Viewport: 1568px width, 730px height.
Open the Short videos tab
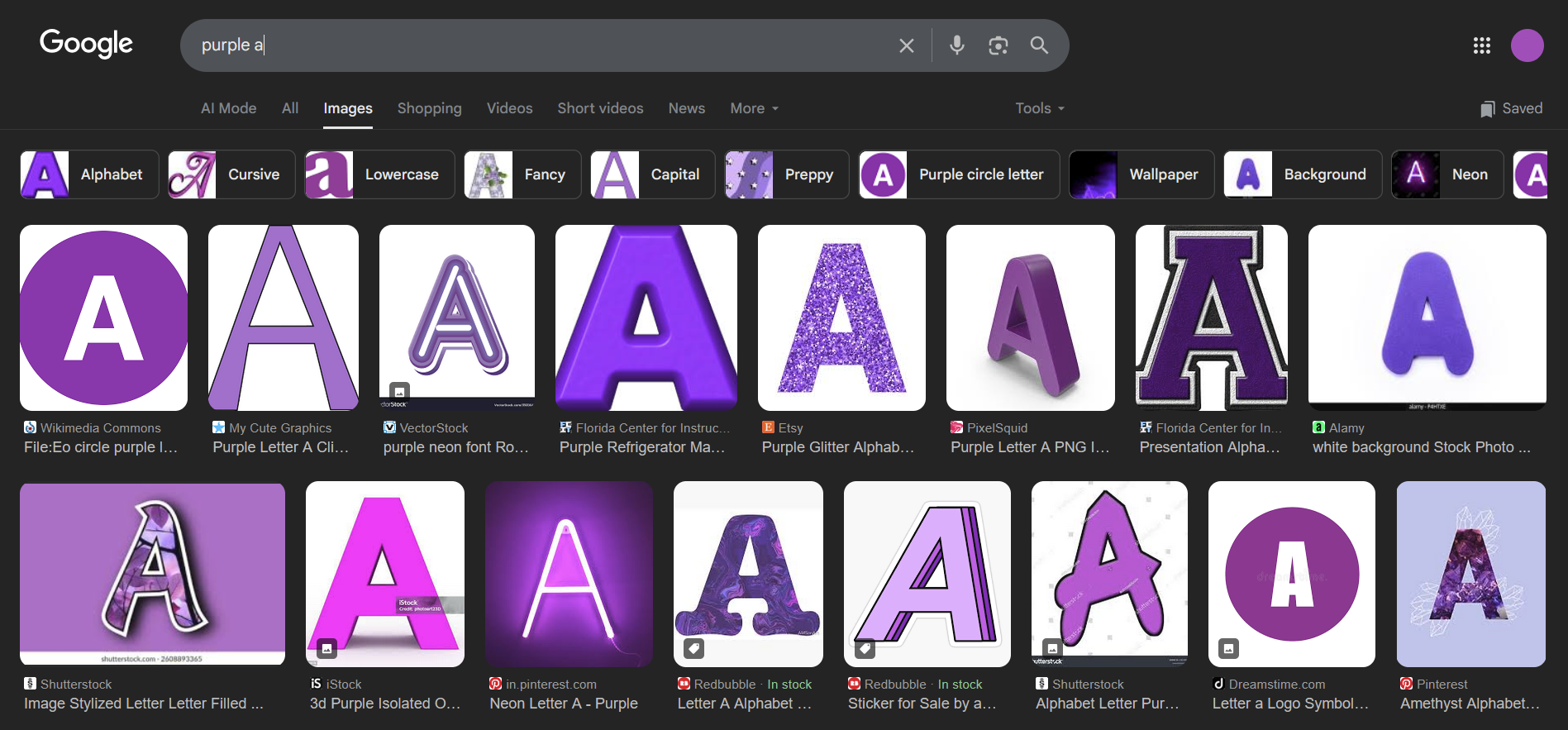(x=601, y=108)
